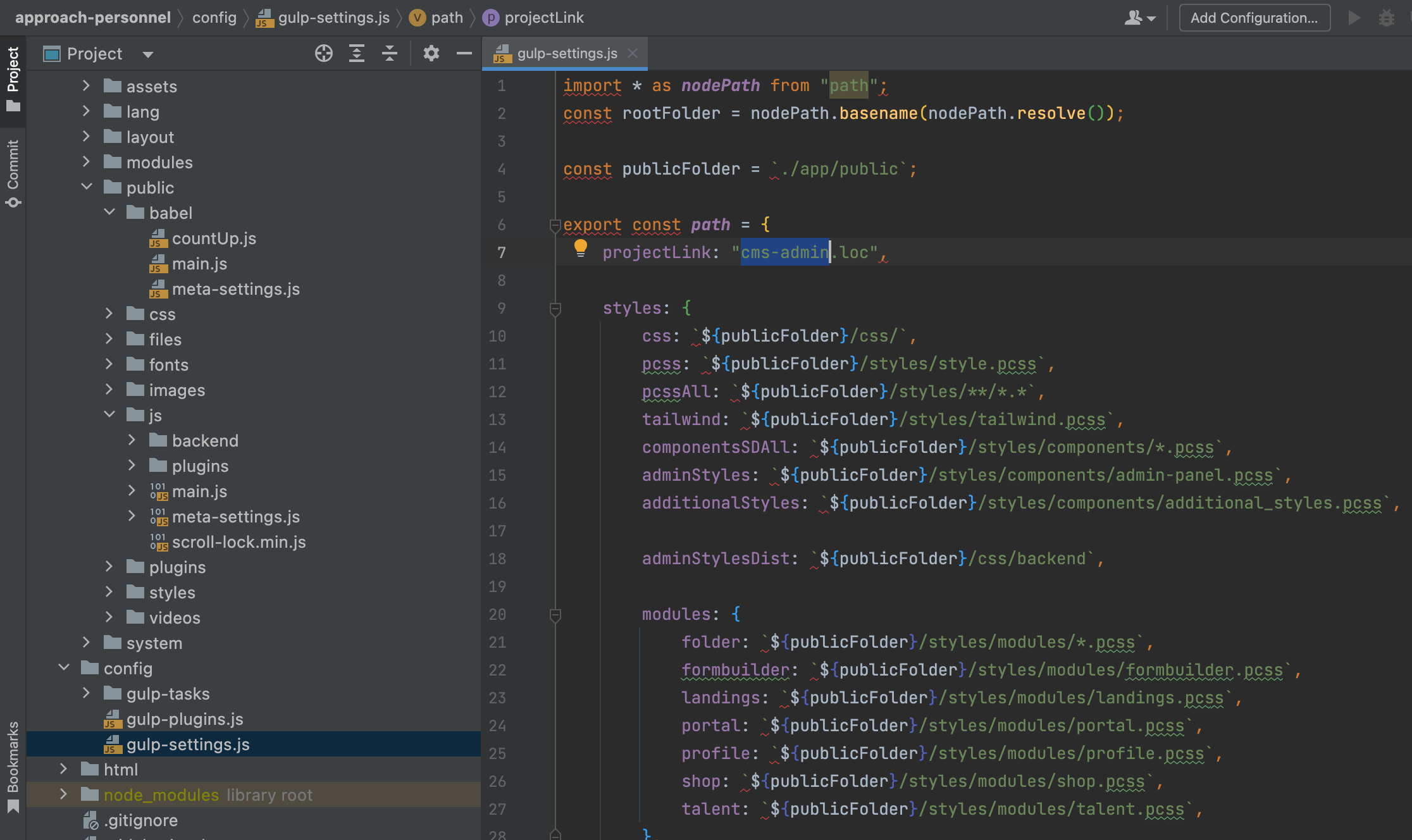Click the tailwind property on line 13
This screenshot has width=1412, height=840.
point(681,419)
